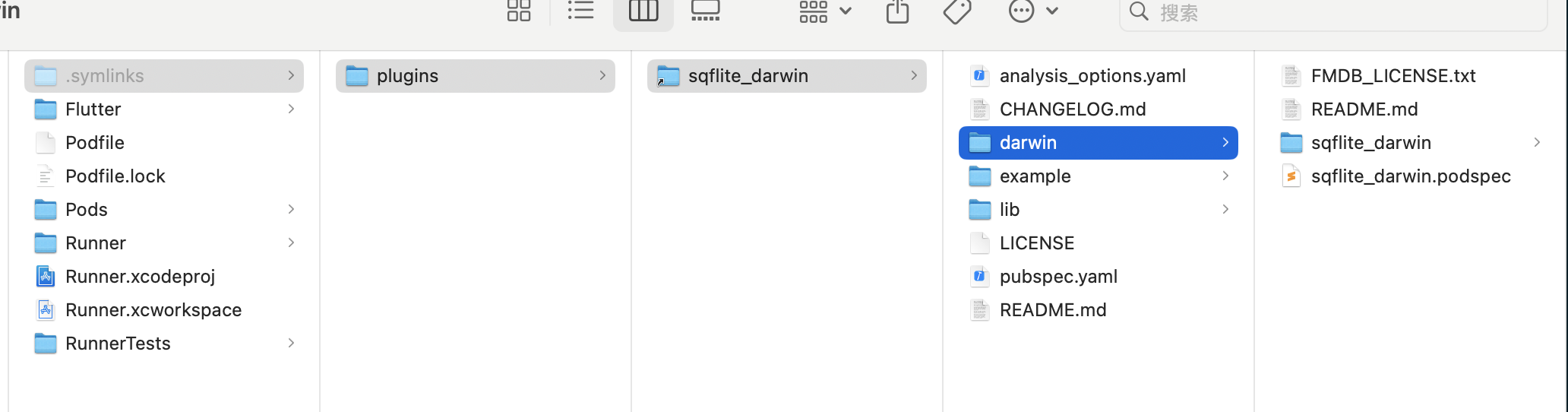The image size is (1568, 412).
Task: Click the CHANGELOG.md file icon
Action: tap(980, 109)
